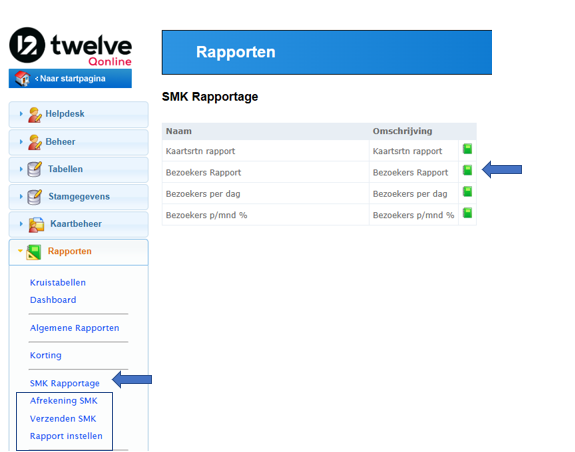Go to Afrekening SMK
The width and height of the screenshot is (575, 452).
63,401
